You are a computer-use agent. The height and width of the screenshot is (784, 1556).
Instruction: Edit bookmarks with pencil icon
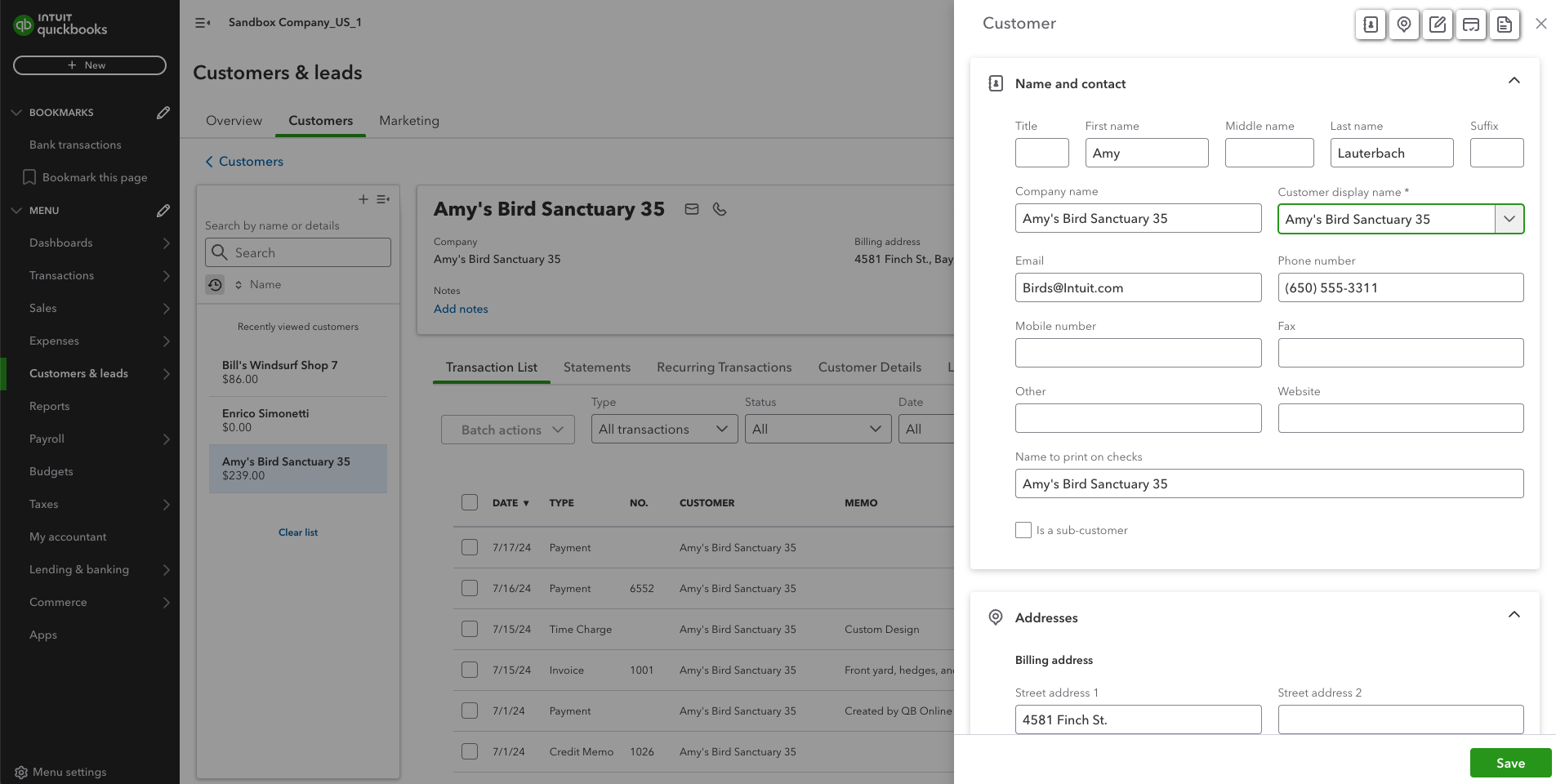click(x=163, y=113)
